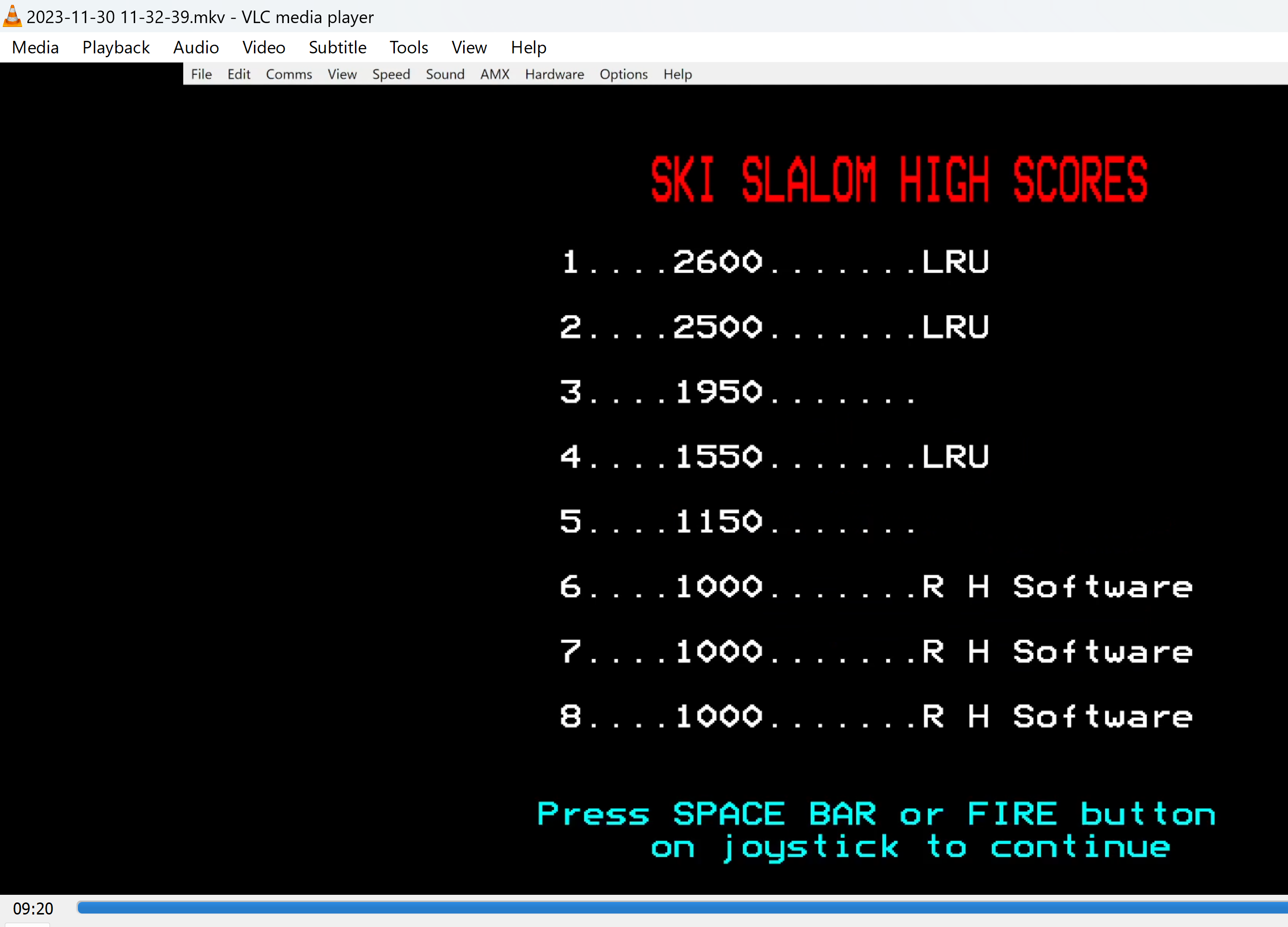Click the VLC cone icon in title bar
1288x927 pixels.
[x=13, y=16]
